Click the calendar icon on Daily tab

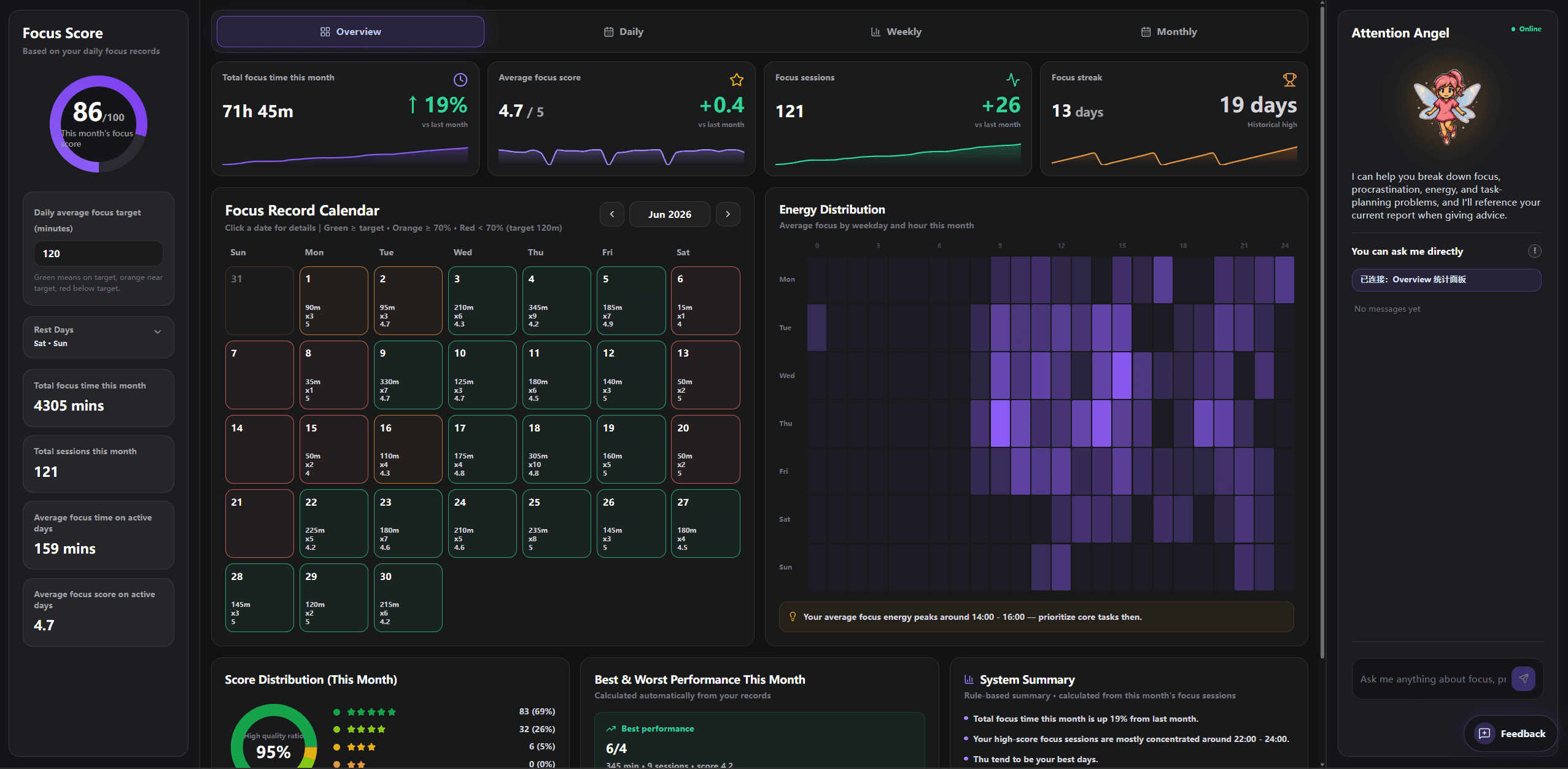608,32
